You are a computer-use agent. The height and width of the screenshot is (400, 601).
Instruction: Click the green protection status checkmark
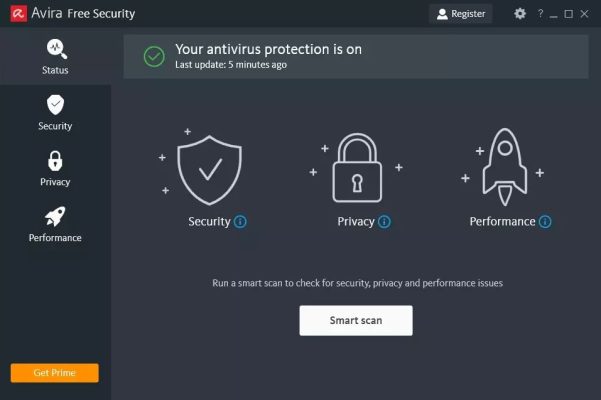coord(153,56)
